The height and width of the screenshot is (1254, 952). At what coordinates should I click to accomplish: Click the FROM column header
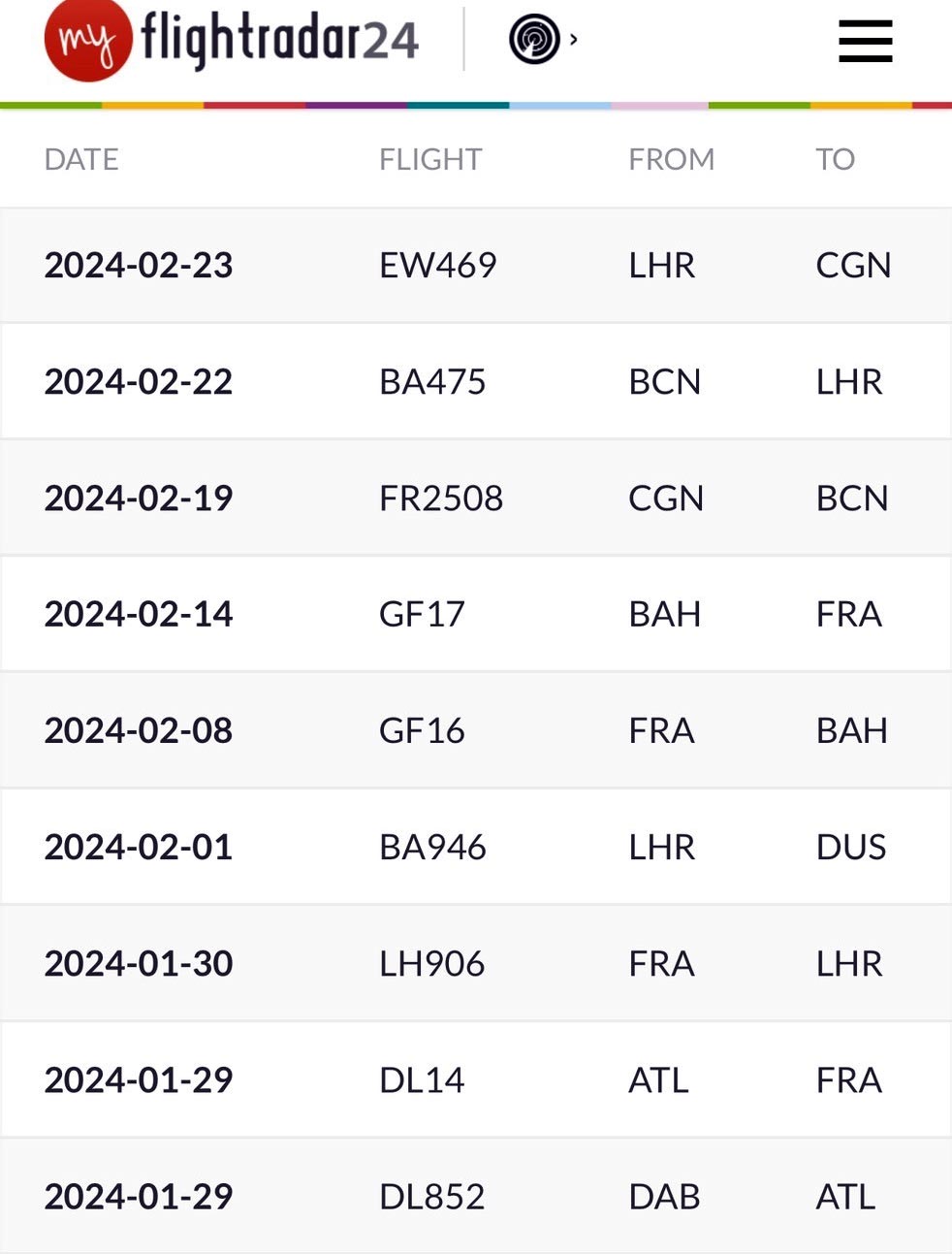[x=671, y=159]
